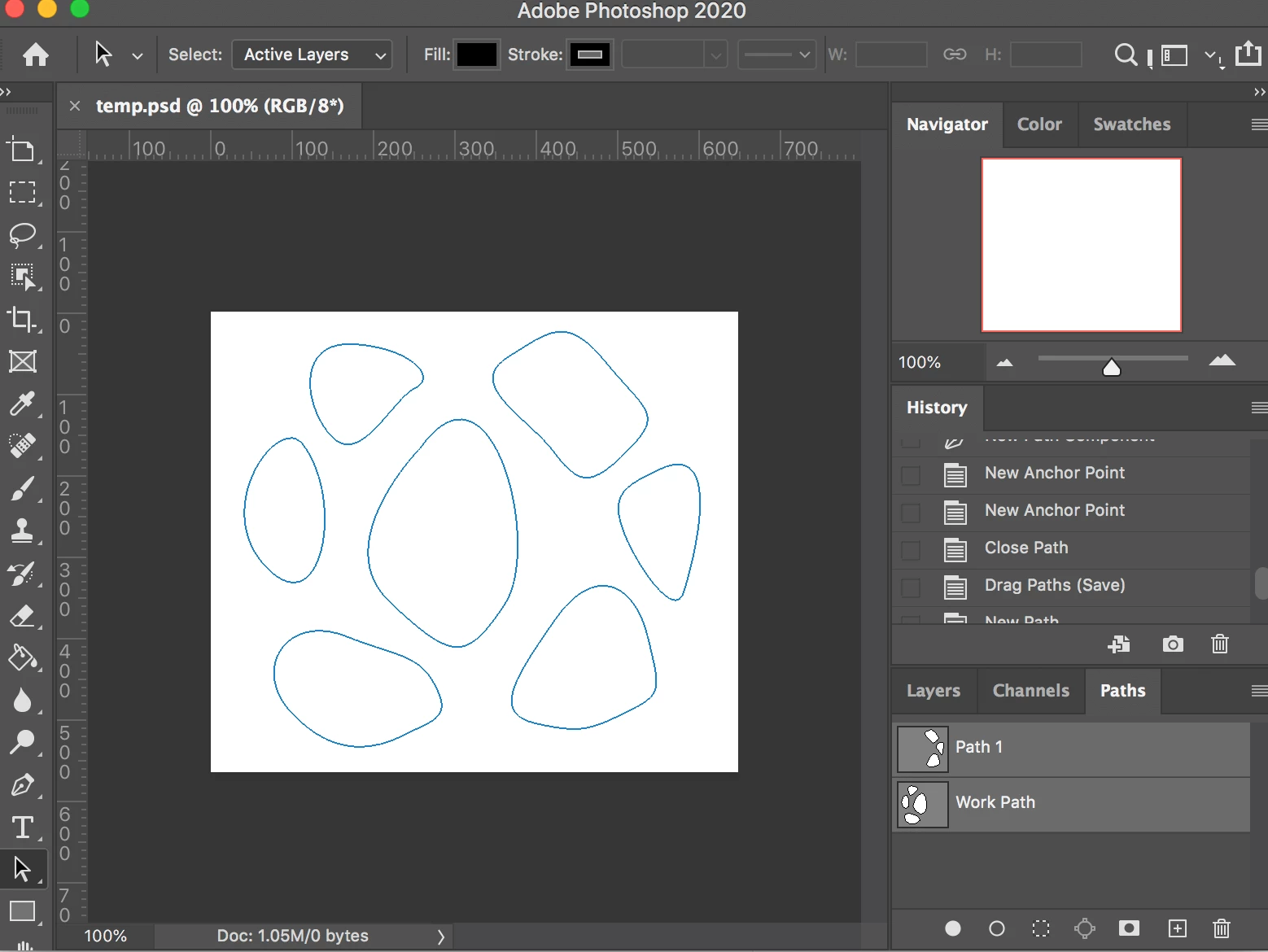Open History panel options menu

coord(1259,408)
